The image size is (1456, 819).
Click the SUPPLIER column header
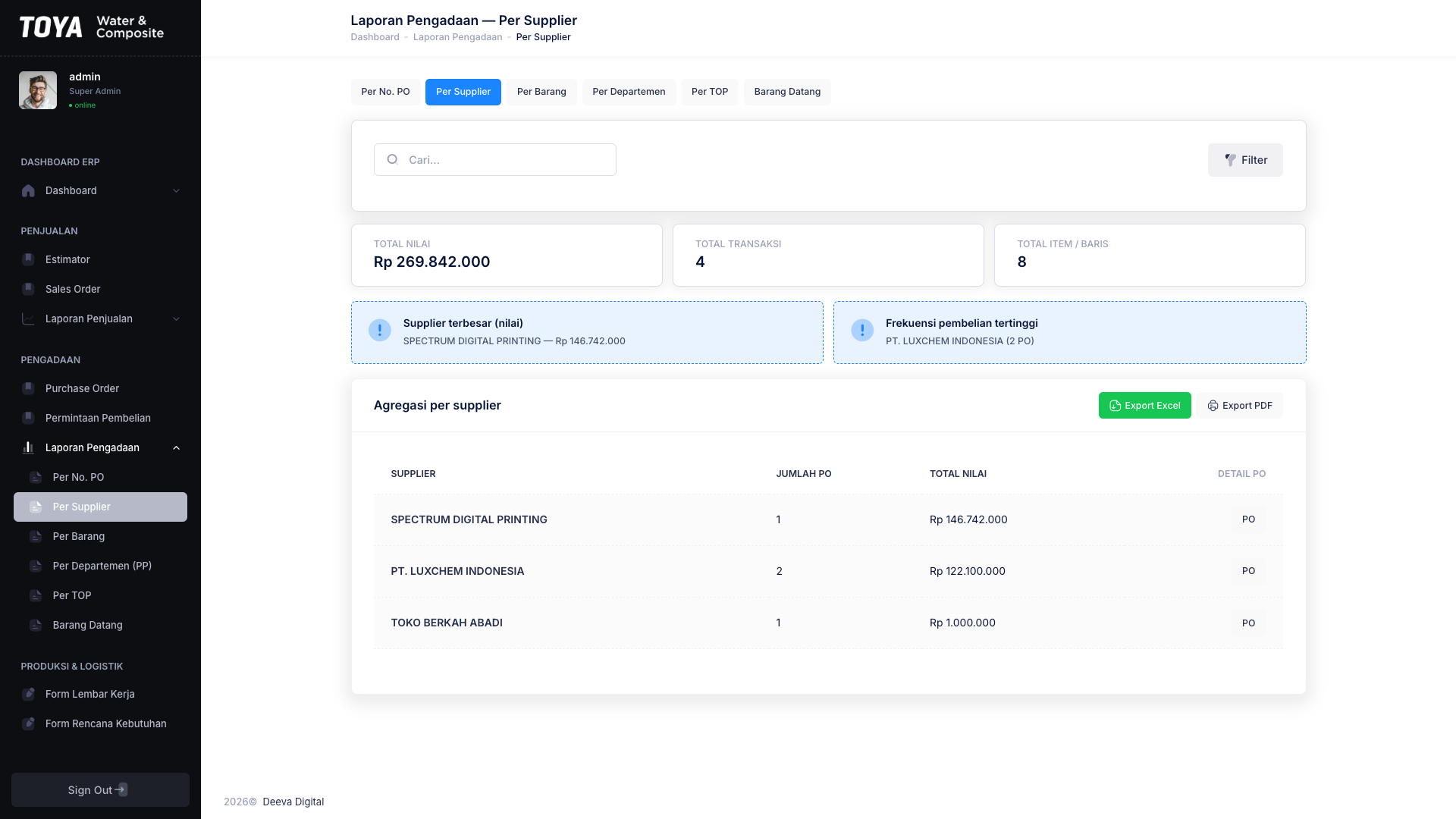(x=413, y=474)
